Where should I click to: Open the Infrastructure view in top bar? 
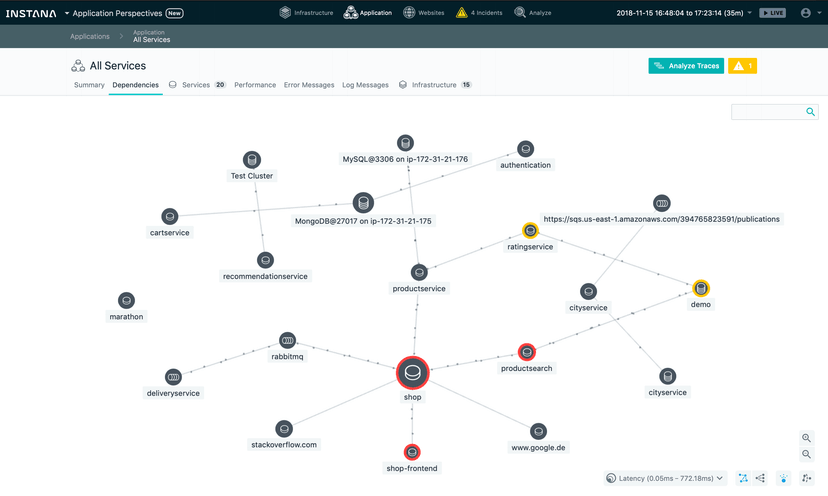pyautogui.click(x=306, y=13)
